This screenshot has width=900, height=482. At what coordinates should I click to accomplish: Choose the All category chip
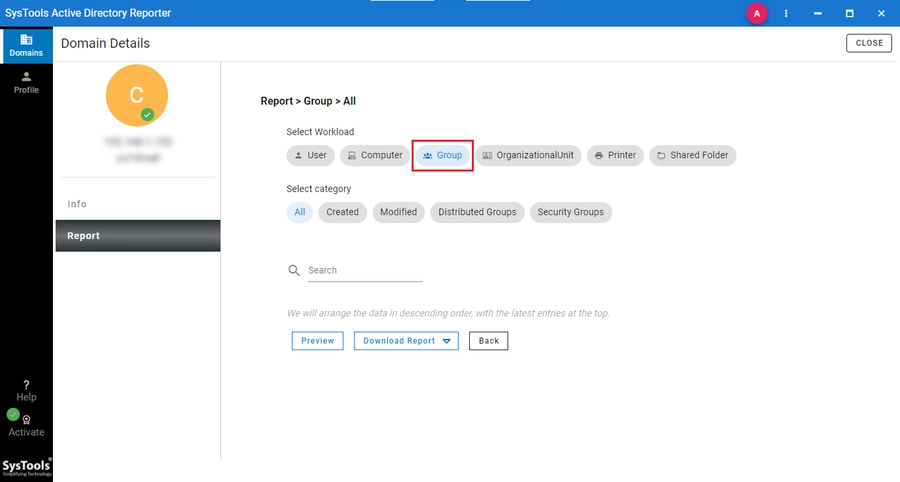tap(300, 212)
